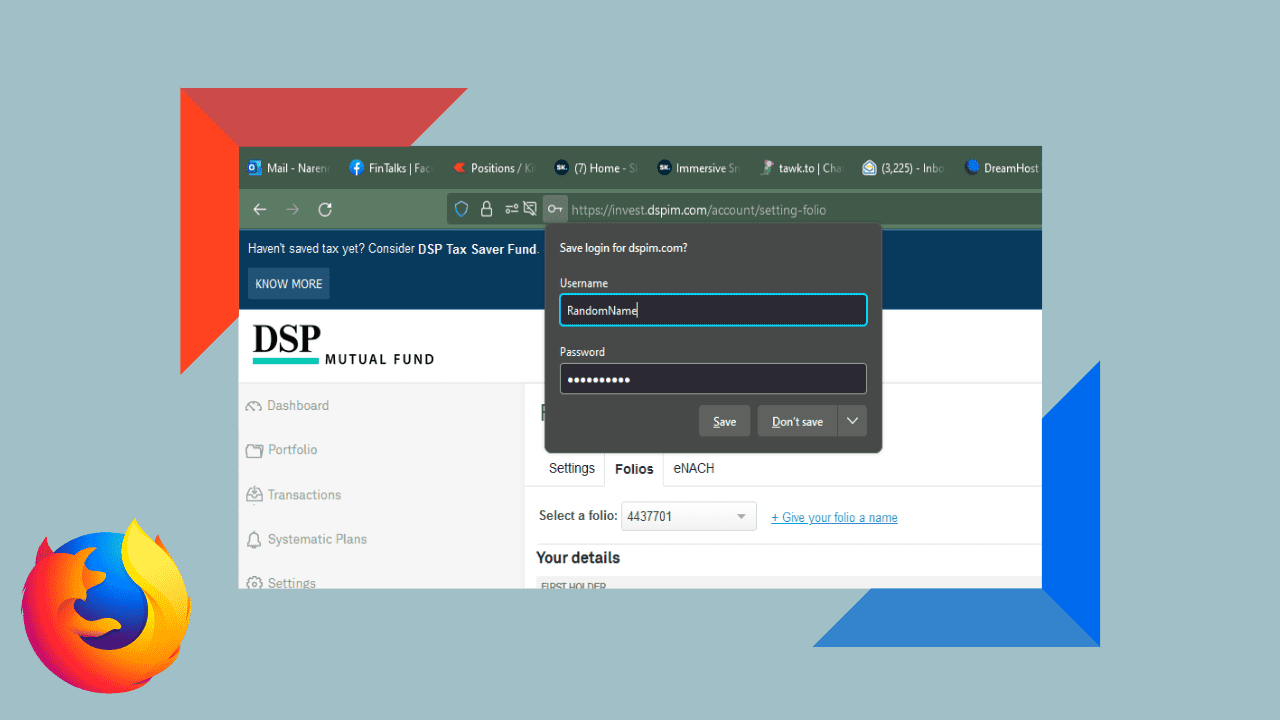Switch to the tawk.to browser tab
Image resolution: width=1280 pixels, height=720 pixels.
(801, 168)
